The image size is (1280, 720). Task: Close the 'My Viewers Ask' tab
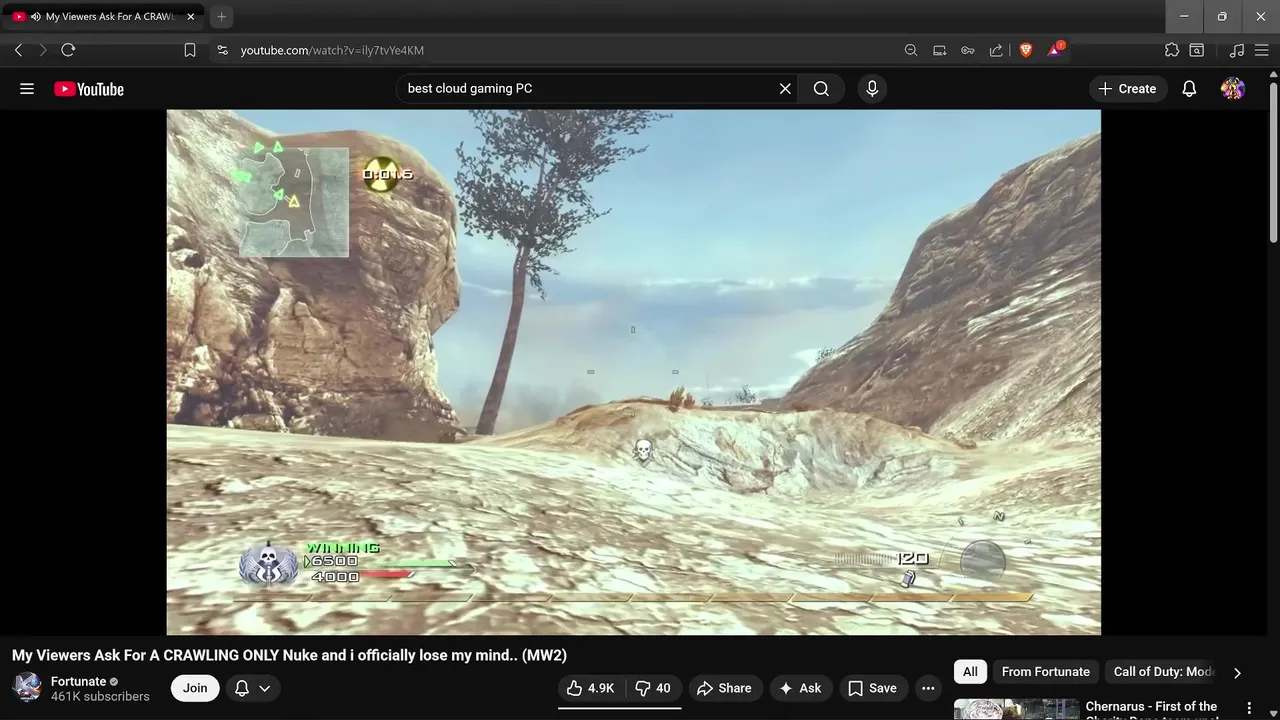(x=191, y=17)
